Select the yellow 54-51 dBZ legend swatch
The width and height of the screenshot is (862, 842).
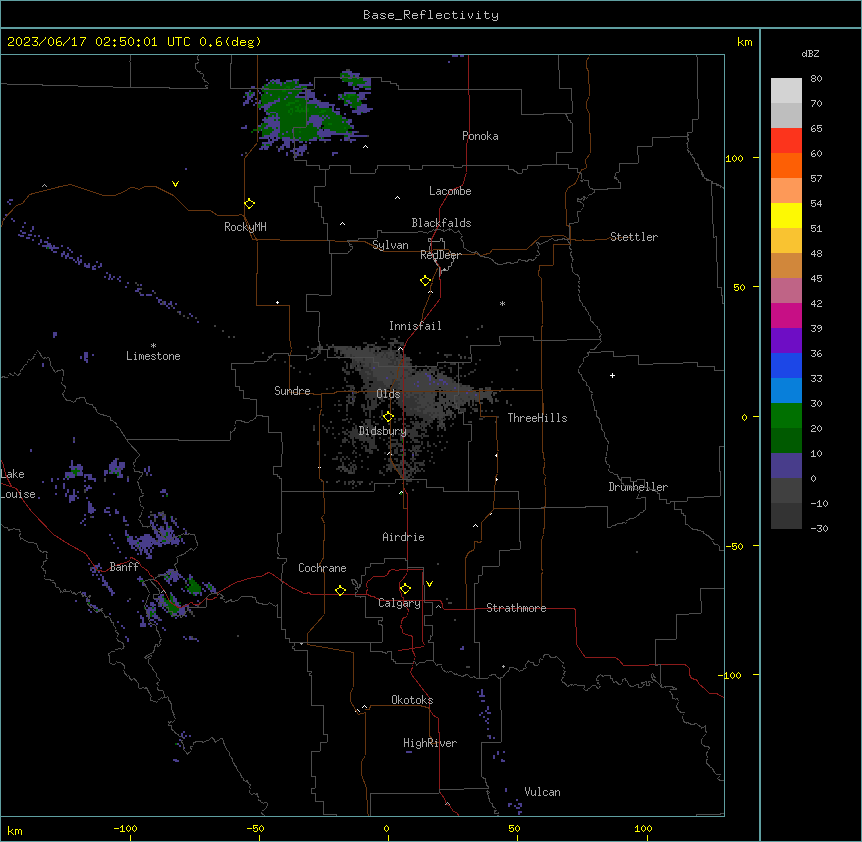click(786, 215)
